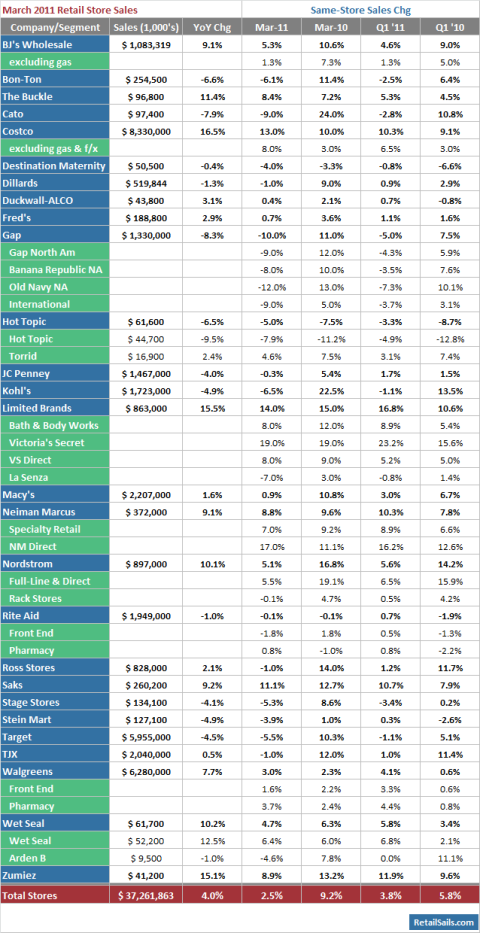Select the Costco company row label
Screen dimensions: 480x933
[55, 131]
